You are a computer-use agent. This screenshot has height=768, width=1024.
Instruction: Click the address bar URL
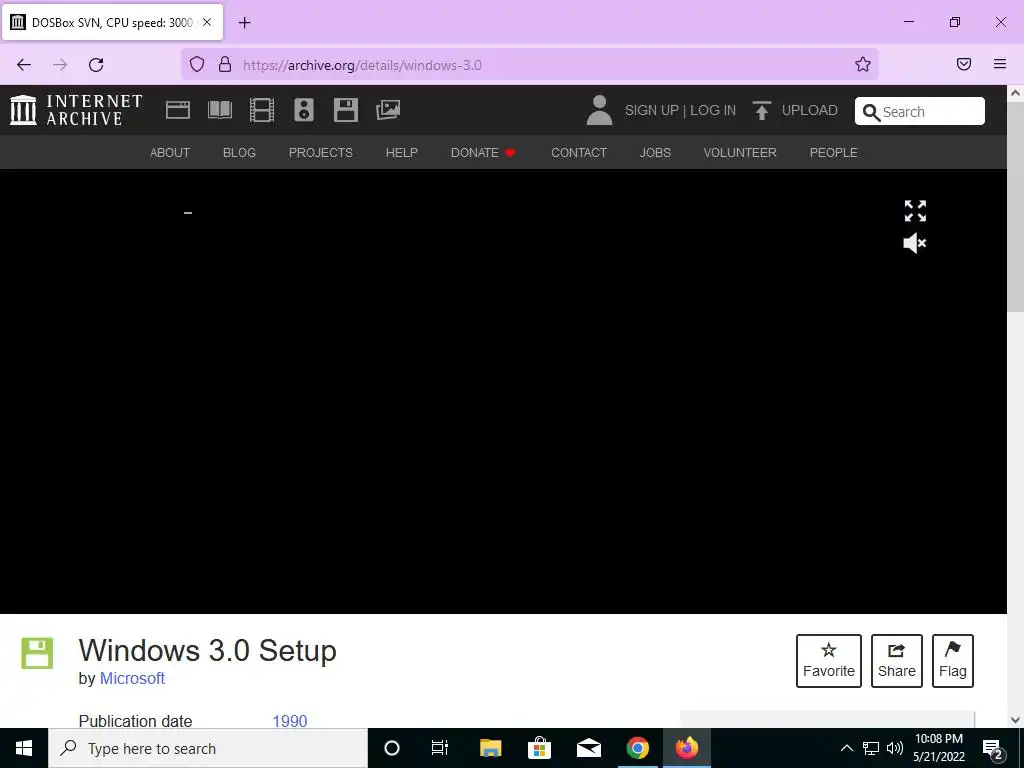coord(362,65)
